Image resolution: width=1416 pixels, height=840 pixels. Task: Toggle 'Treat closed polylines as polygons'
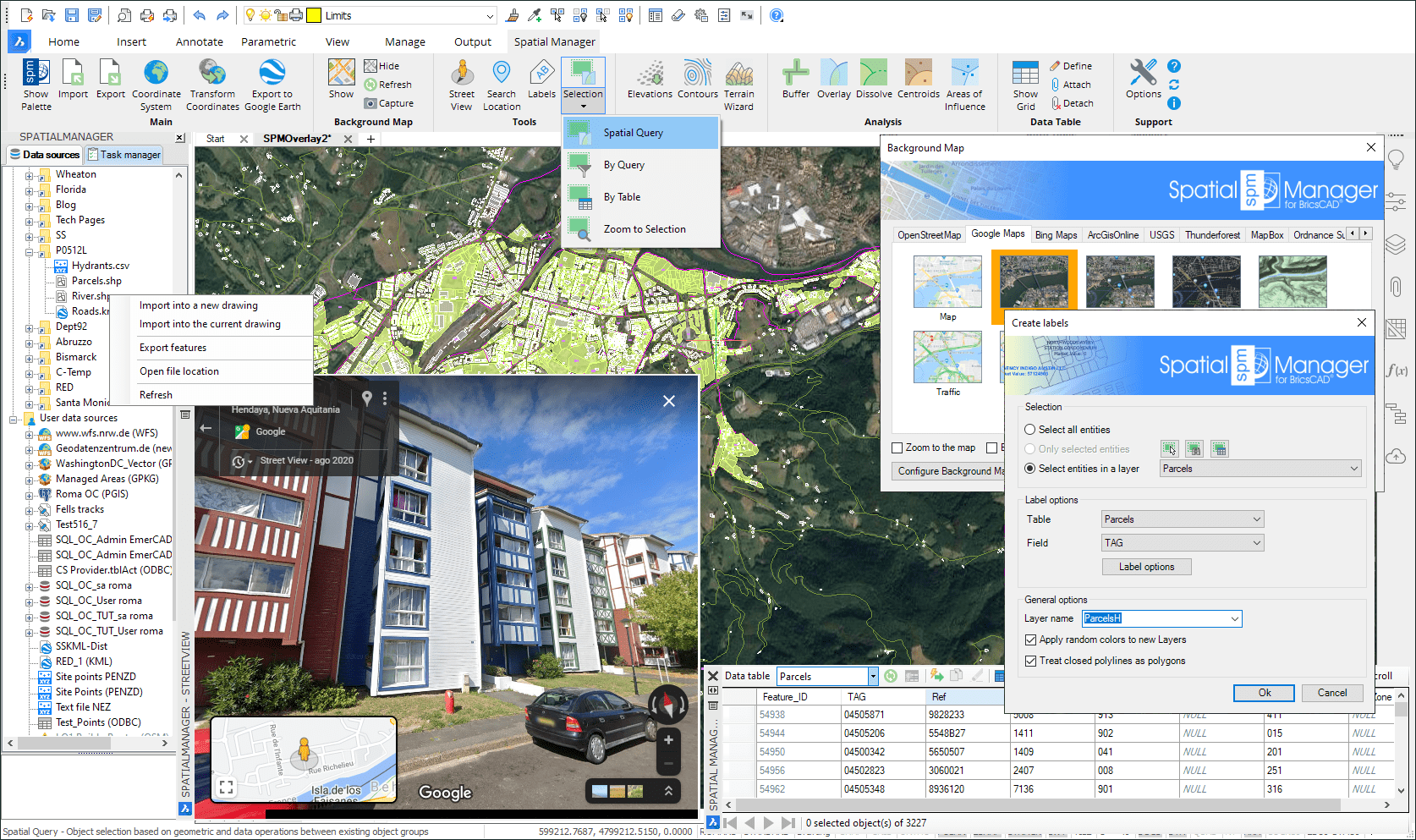(x=1030, y=661)
